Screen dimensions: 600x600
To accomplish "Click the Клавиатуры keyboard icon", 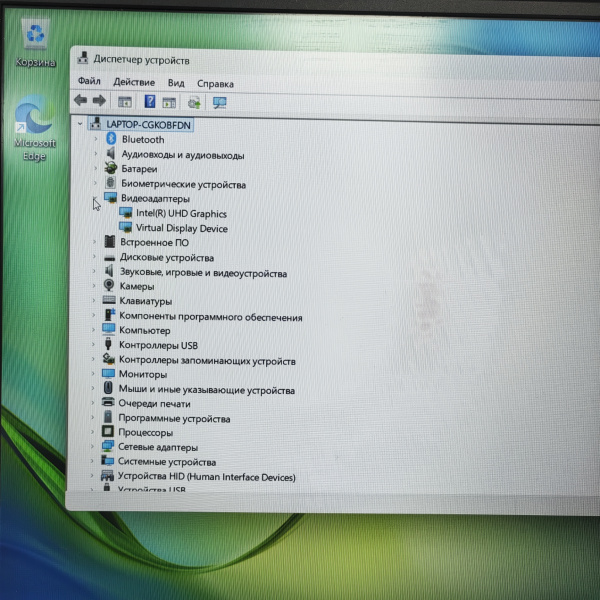I will 109,300.
